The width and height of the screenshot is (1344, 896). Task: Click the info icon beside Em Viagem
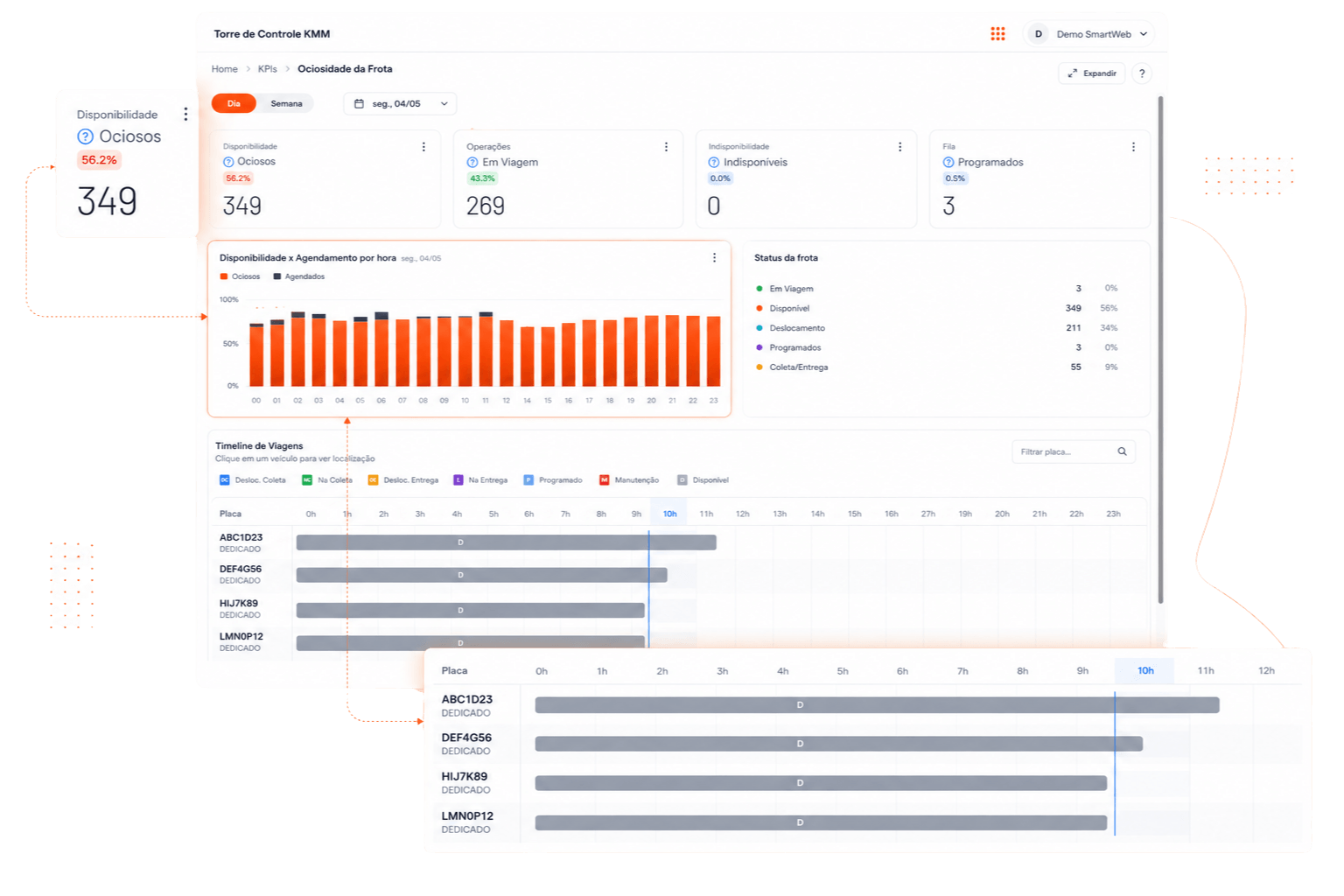(x=472, y=163)
